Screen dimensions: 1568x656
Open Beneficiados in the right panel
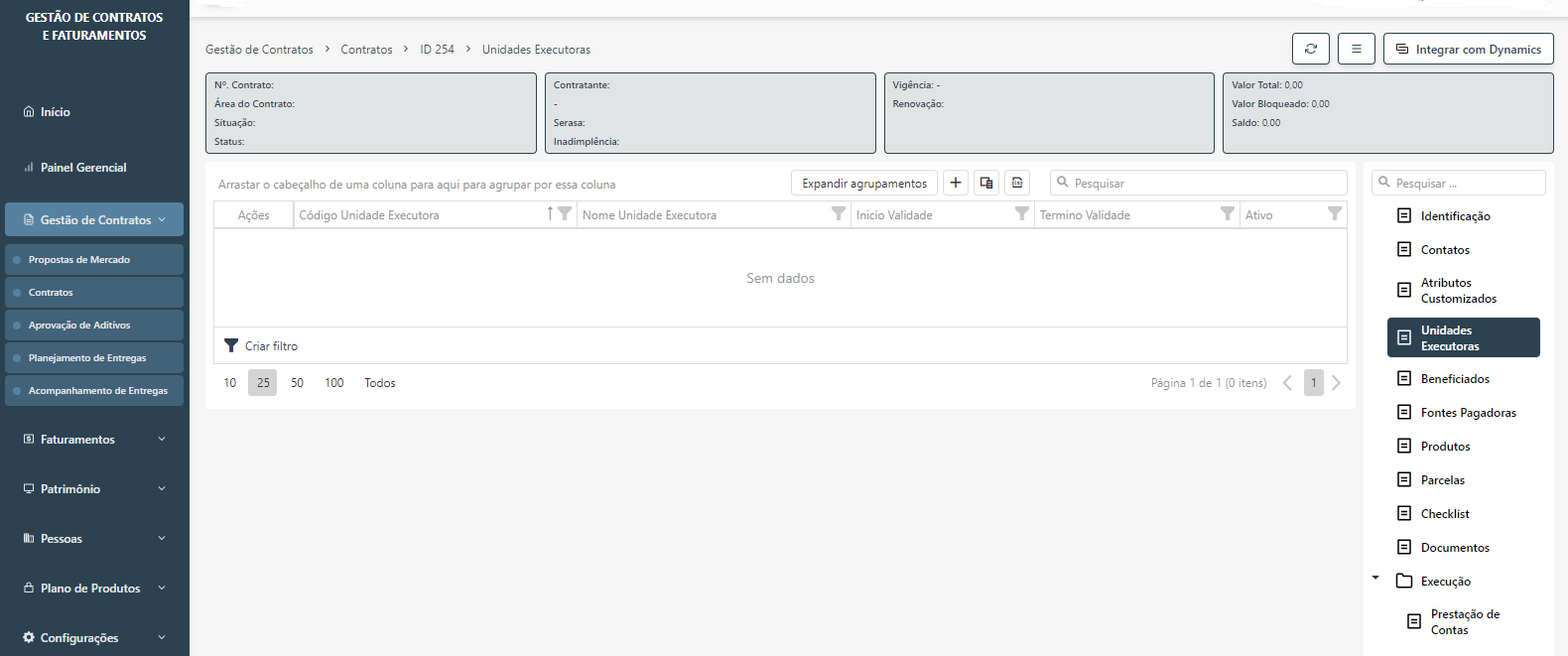click(x=1454, y=379)
